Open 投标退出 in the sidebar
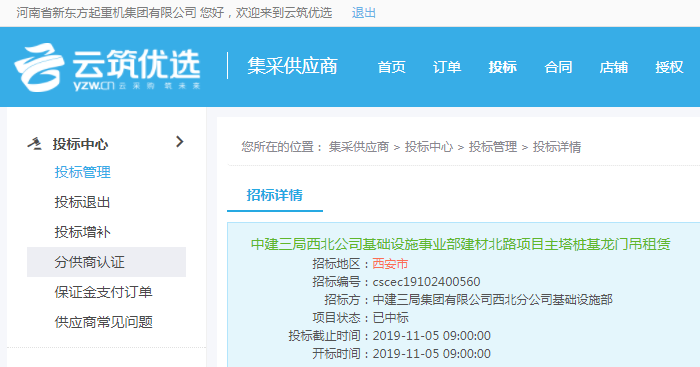This screenshot has height=367, width=700. [83, 202]
